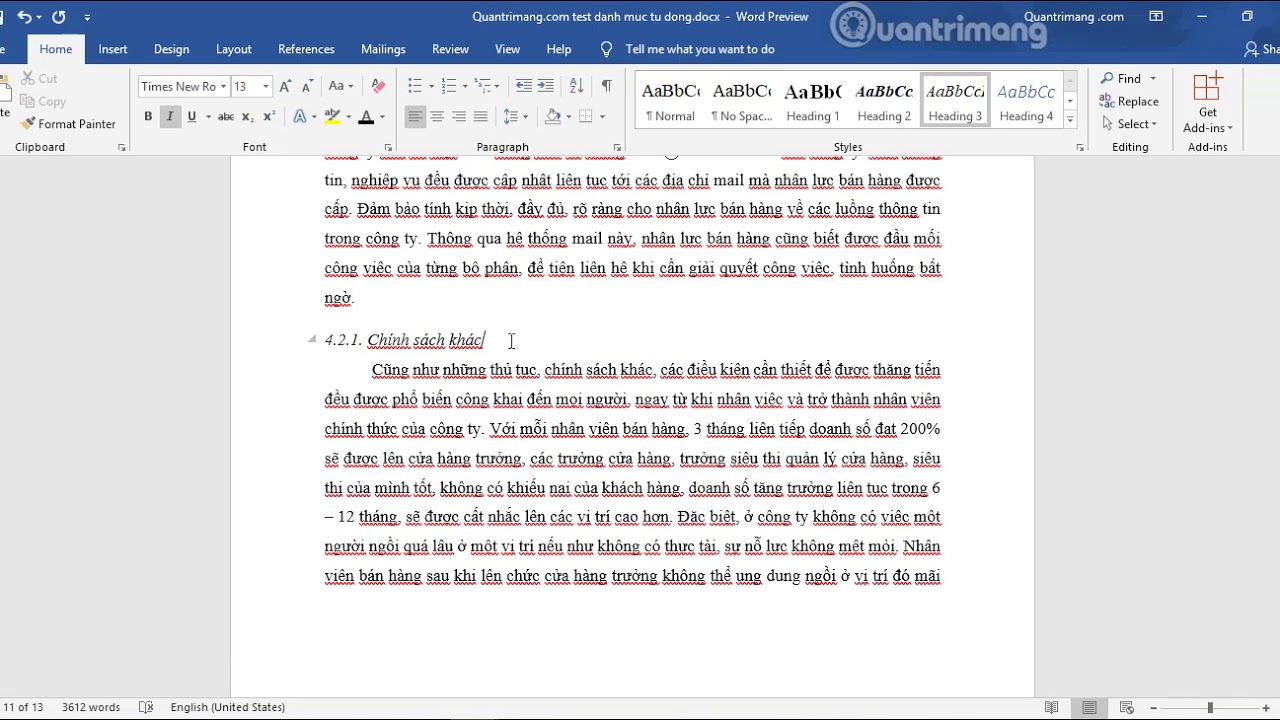
Task: Open the highlight color dropdown arrow
Action: [x=348, y=117]
